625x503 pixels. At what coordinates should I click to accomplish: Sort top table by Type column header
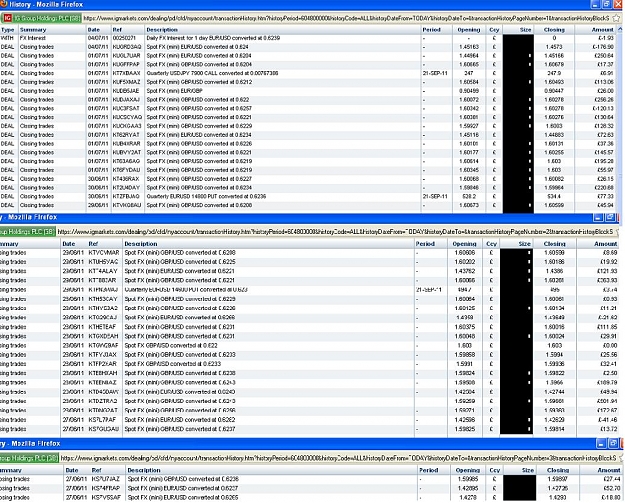point(8,29)
